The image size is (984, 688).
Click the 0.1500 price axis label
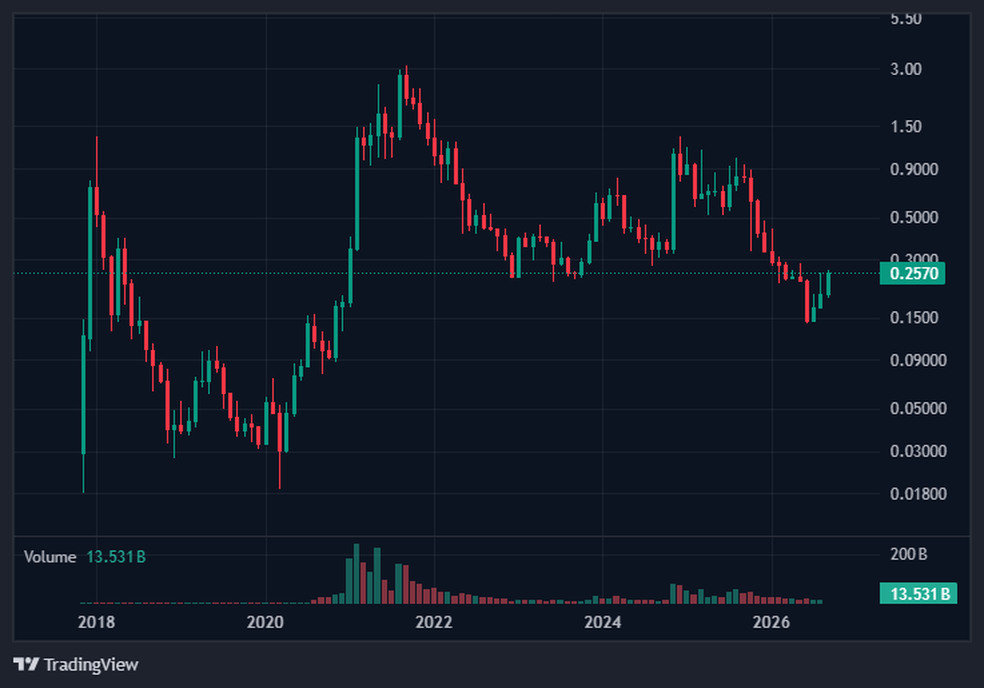click(x=914, y=318)
